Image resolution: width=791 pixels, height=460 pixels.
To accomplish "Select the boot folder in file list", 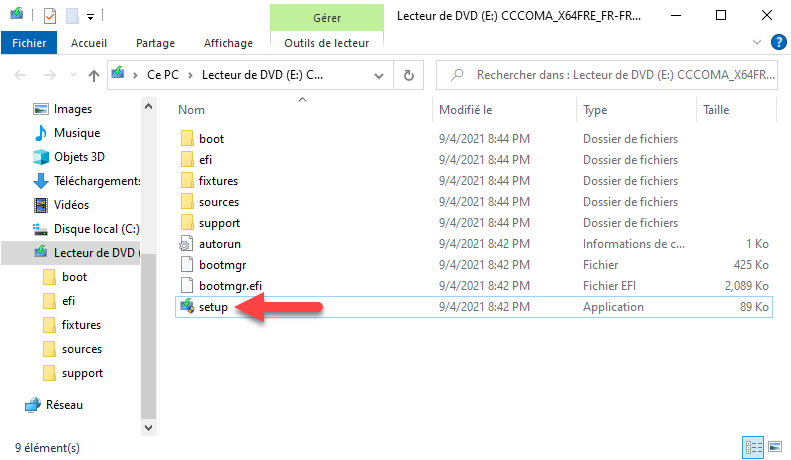I will (211, 139).
